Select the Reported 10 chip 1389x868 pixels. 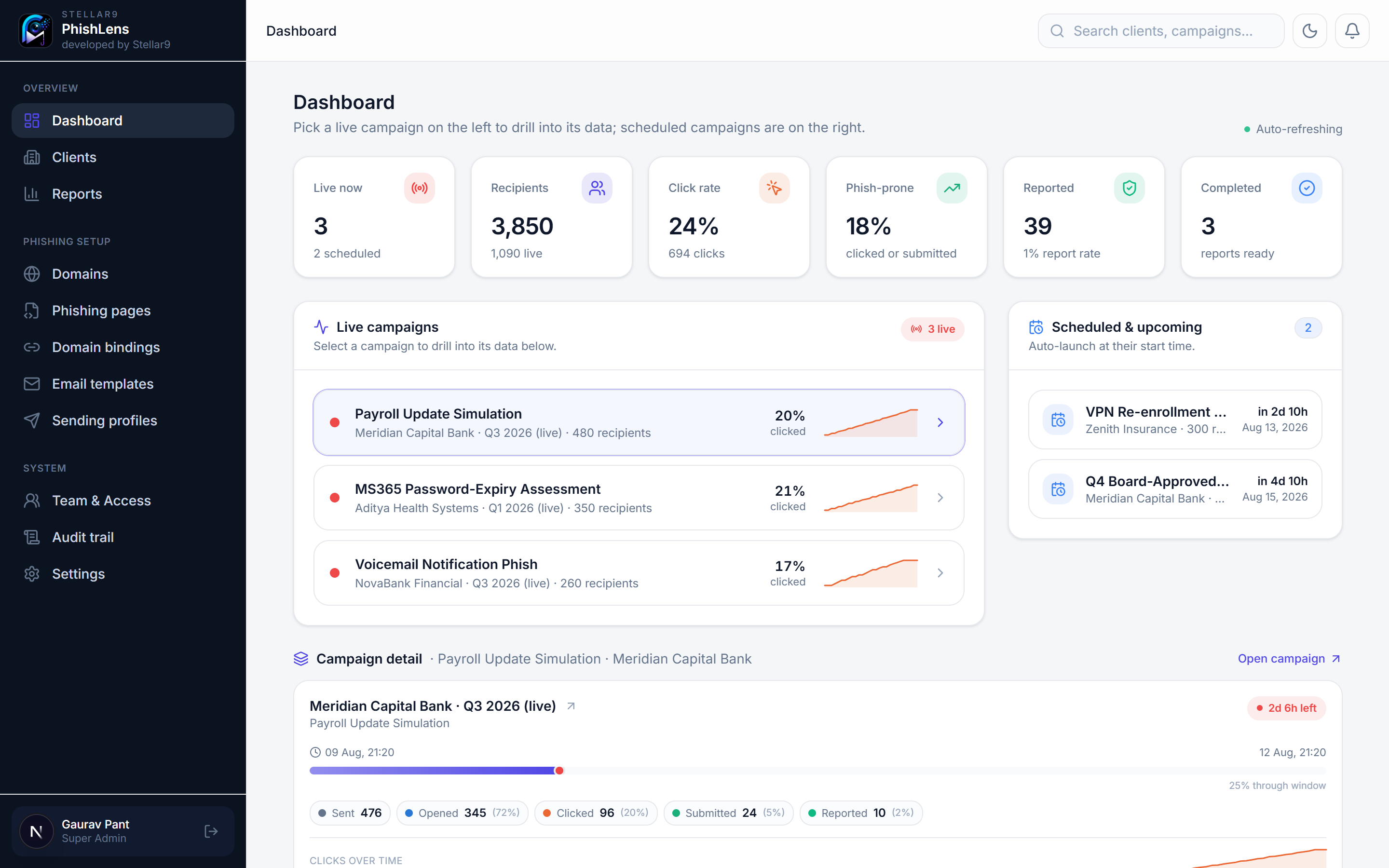861,813
